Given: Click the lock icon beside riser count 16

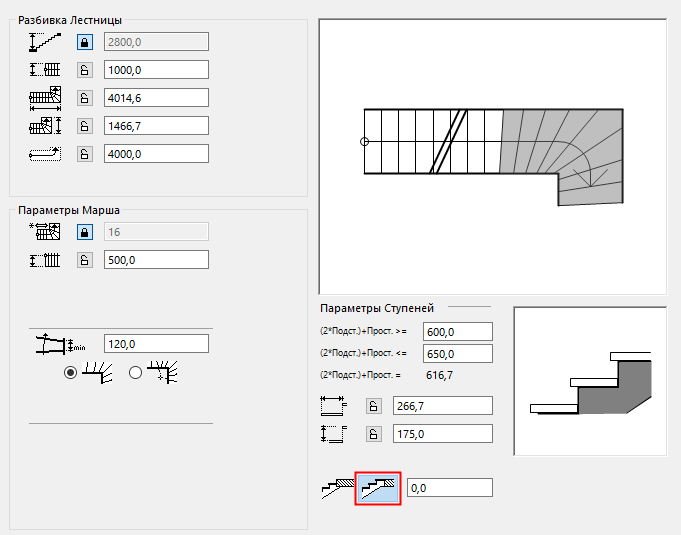Looking at the screenshot, I should point(85,231).
